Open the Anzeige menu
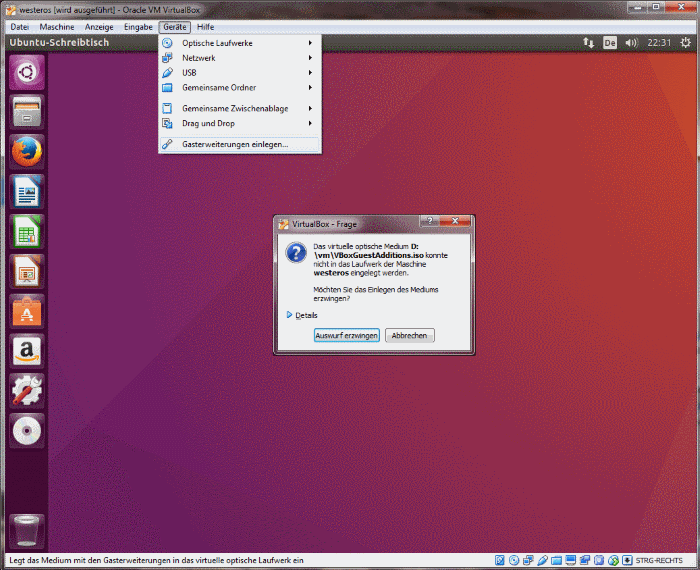700x570 pixels. click(x=99, y=27)
